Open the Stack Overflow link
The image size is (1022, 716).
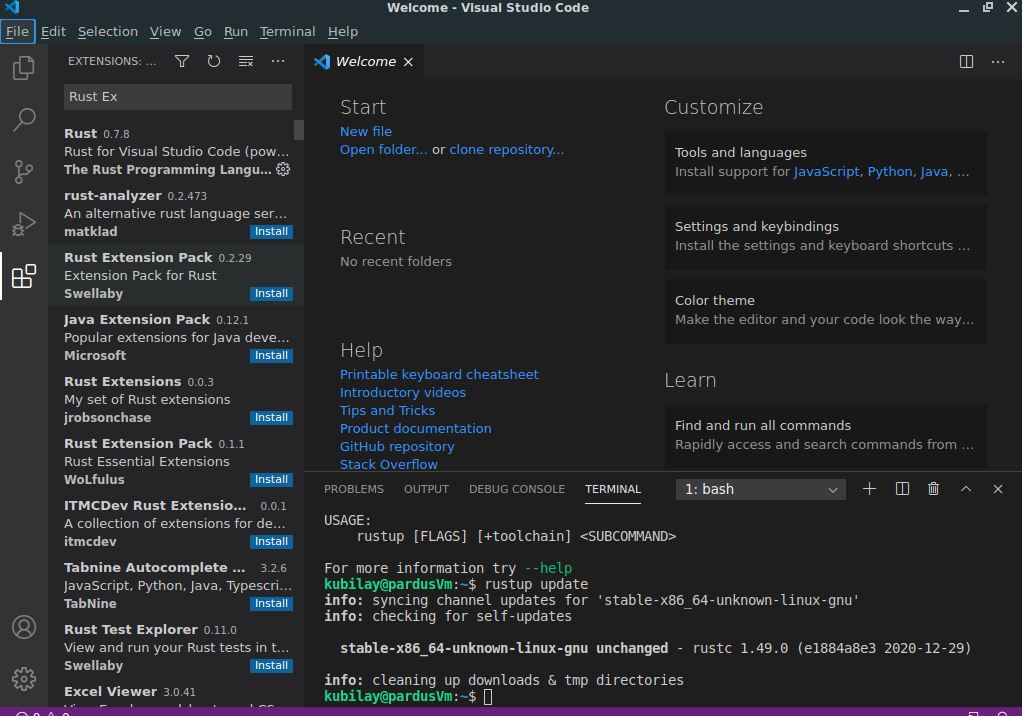tap(388, 465)
